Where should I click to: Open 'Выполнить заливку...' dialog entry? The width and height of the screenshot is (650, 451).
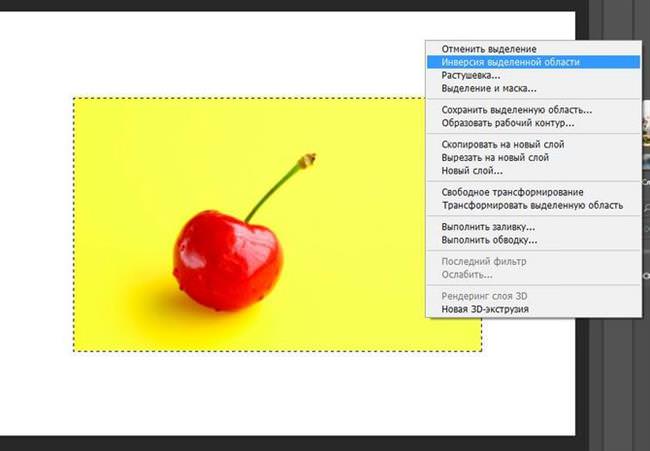pos(534,227)
